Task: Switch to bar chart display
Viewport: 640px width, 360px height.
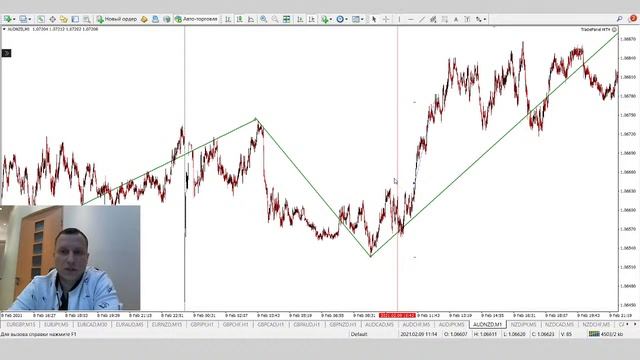Action: (x=228, y=19)
